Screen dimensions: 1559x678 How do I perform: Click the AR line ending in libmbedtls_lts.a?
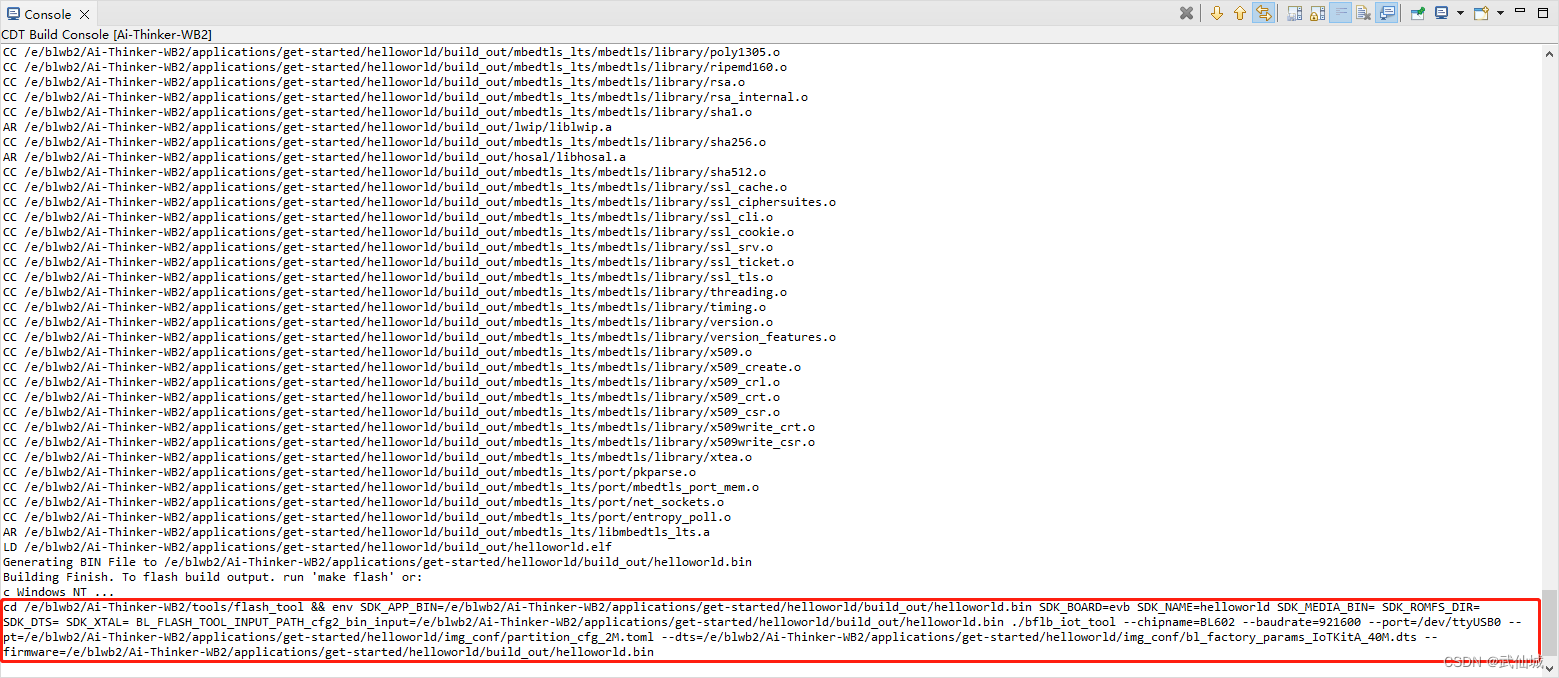click(356, 532)
